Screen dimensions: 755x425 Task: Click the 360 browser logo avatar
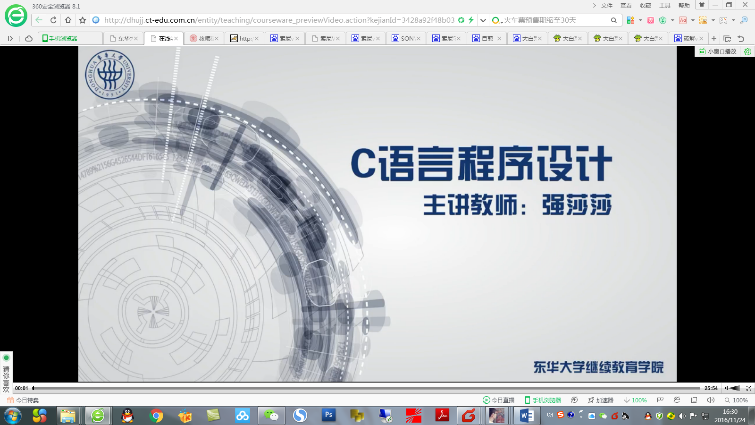tap(16, 15)
